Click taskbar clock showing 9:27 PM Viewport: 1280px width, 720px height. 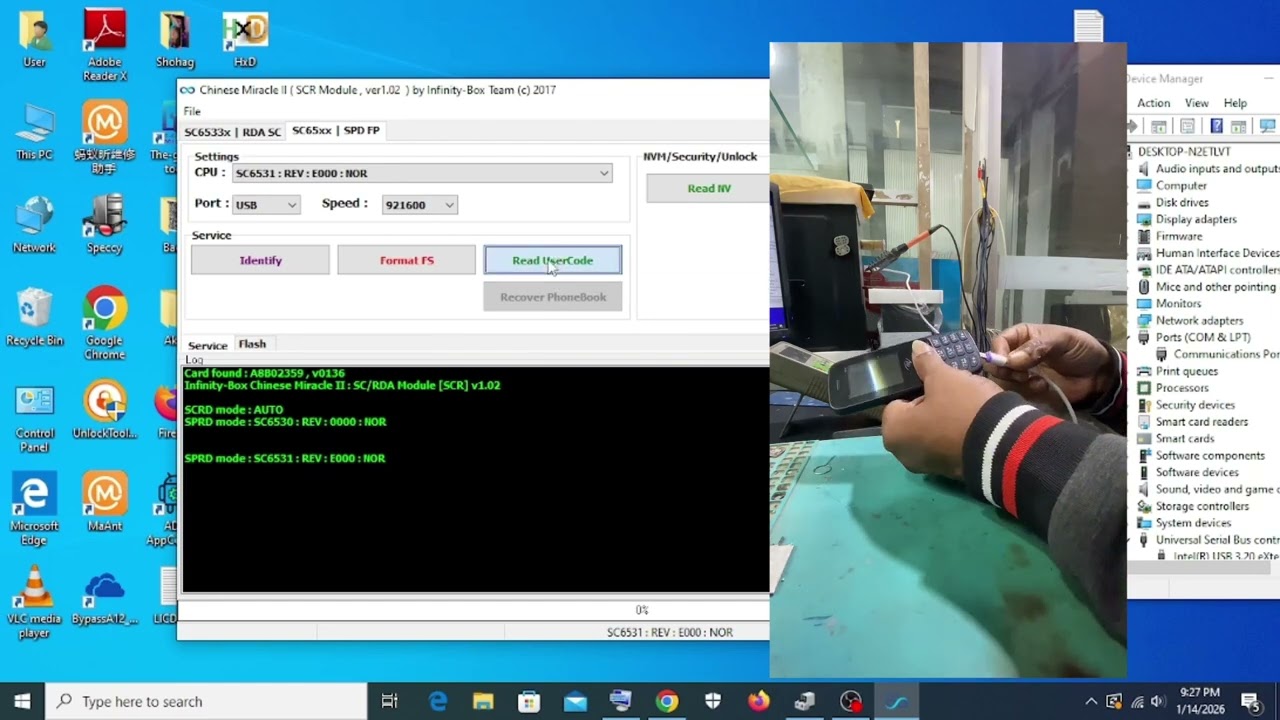(1200, 701)
